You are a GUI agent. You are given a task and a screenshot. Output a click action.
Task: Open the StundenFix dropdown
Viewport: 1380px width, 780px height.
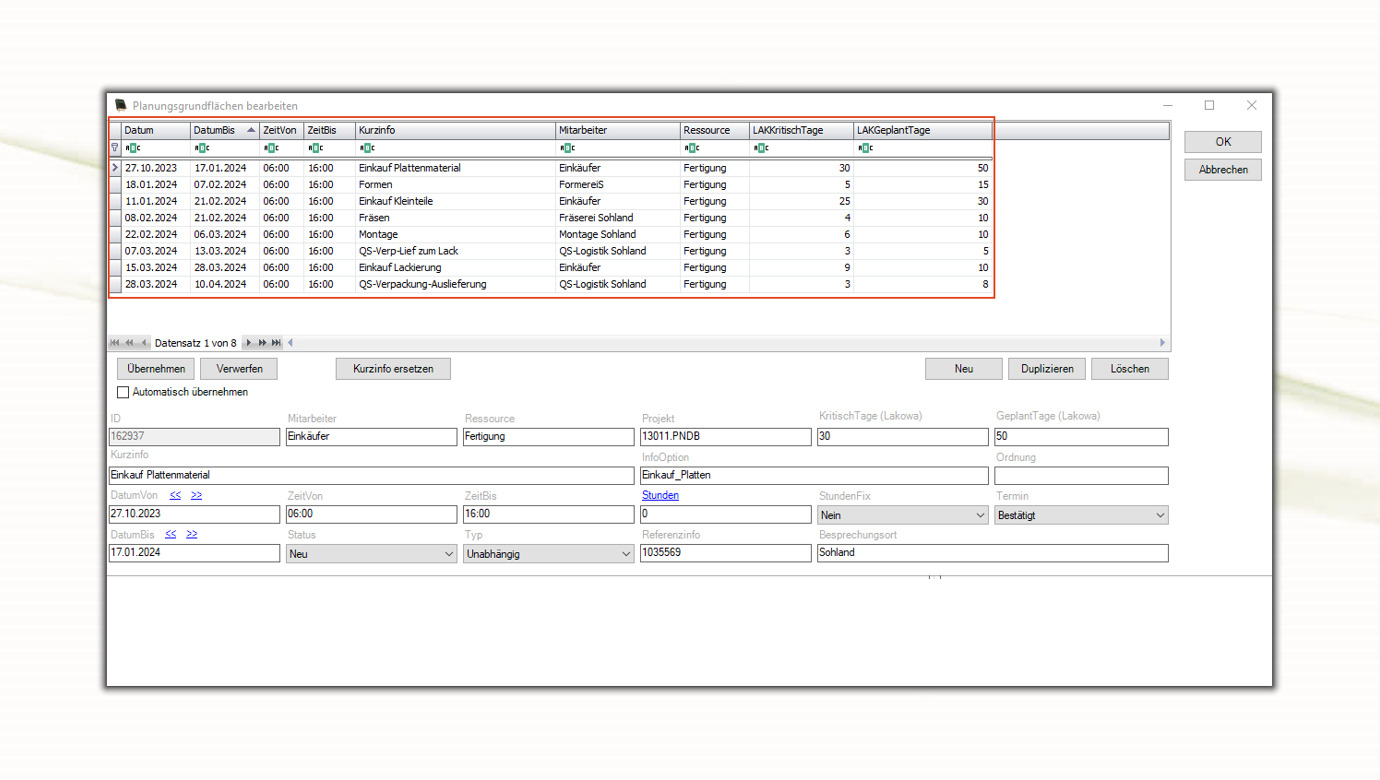[902, 516]
